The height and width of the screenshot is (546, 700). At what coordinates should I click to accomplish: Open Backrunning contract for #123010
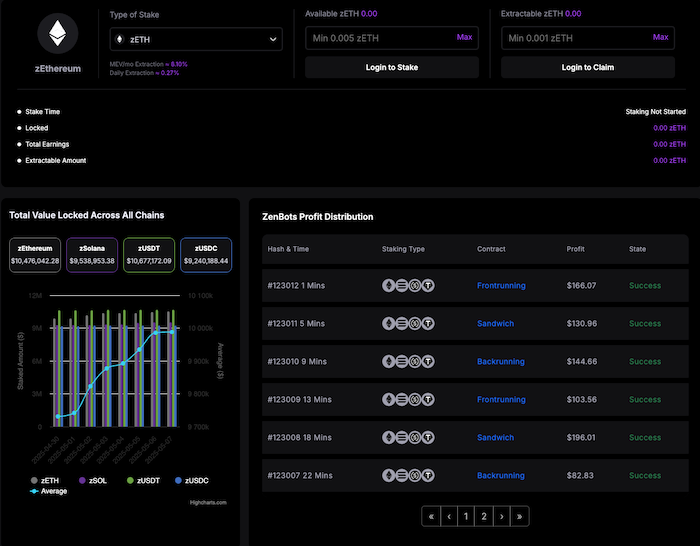(x=500, y=361)
